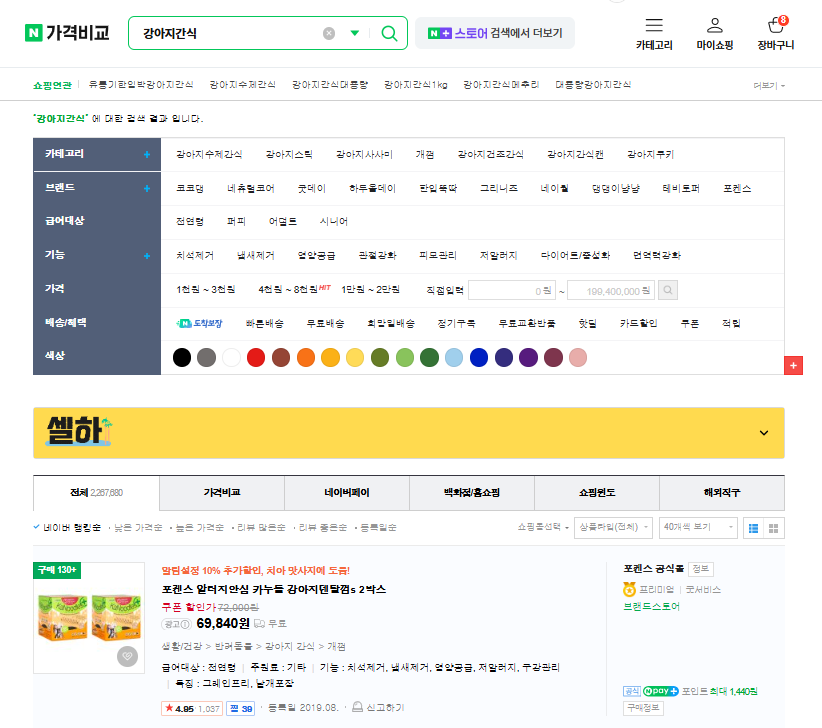Image resolution: width=822 pixels, height=728 pixels.
Task: Sort by 리뷰 많은순
Action: coord(261,527)
